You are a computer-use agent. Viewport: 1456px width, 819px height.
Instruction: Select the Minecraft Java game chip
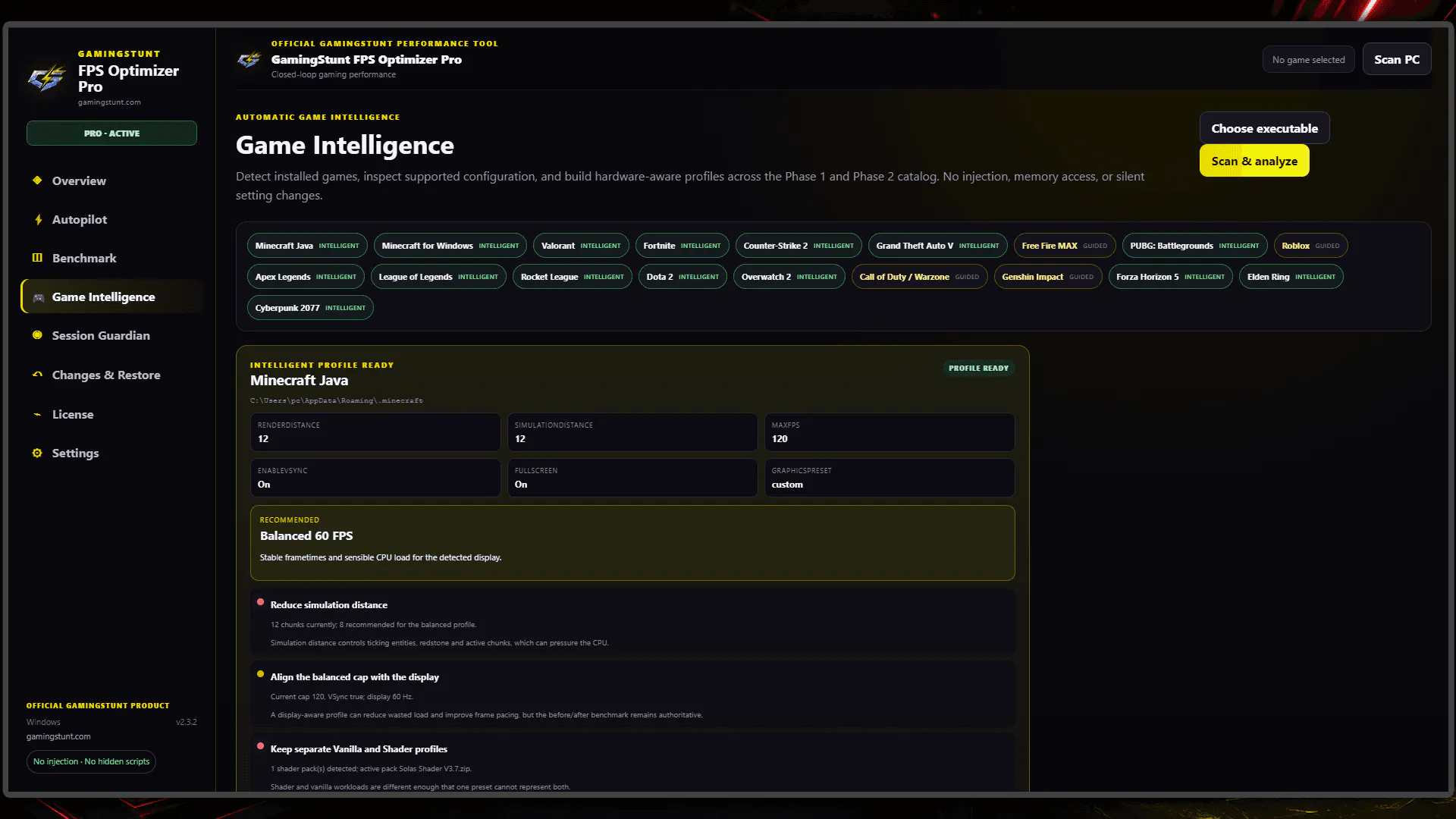pos(307,246)
